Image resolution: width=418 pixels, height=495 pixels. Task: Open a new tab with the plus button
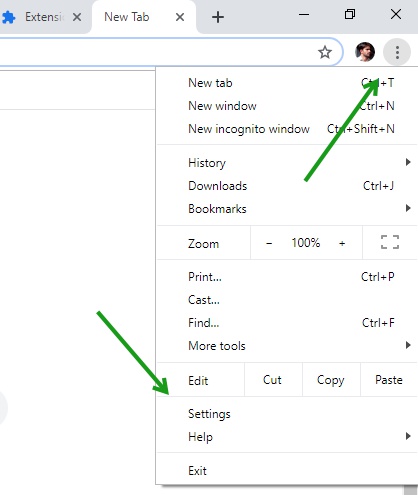[218, 17]
